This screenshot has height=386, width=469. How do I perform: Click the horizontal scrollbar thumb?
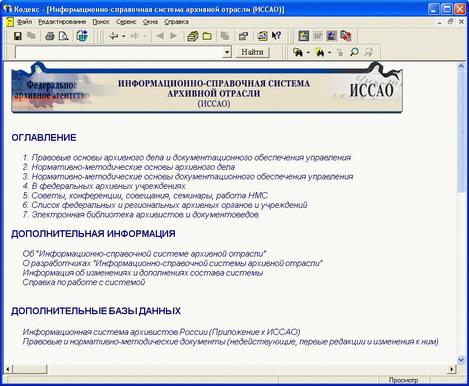tap(30, 369)
